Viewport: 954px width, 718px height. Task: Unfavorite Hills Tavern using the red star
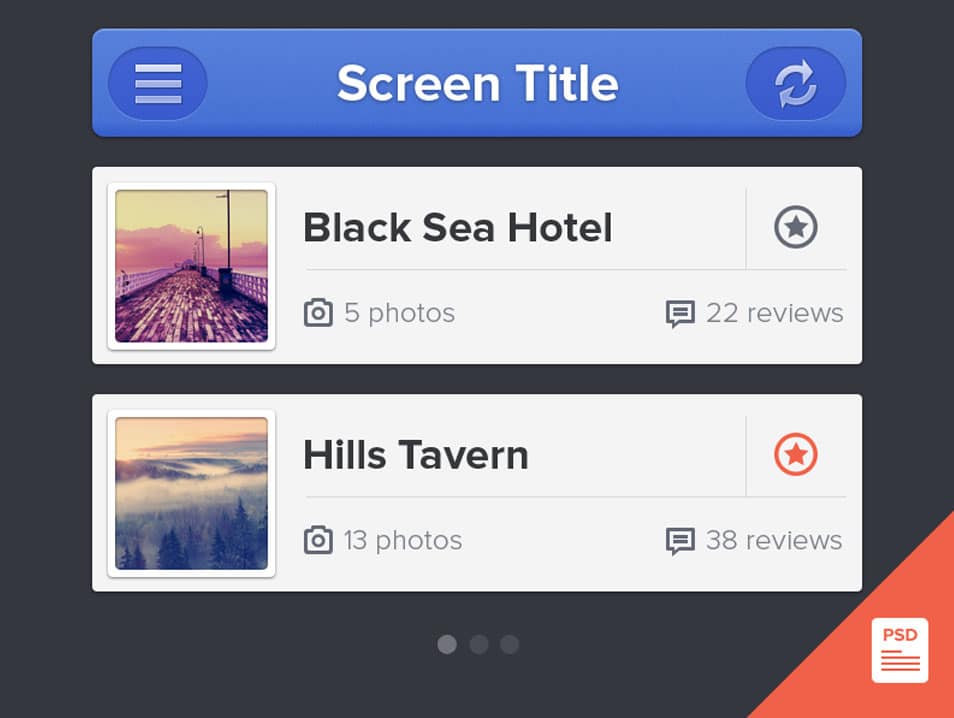click(797, 454)
